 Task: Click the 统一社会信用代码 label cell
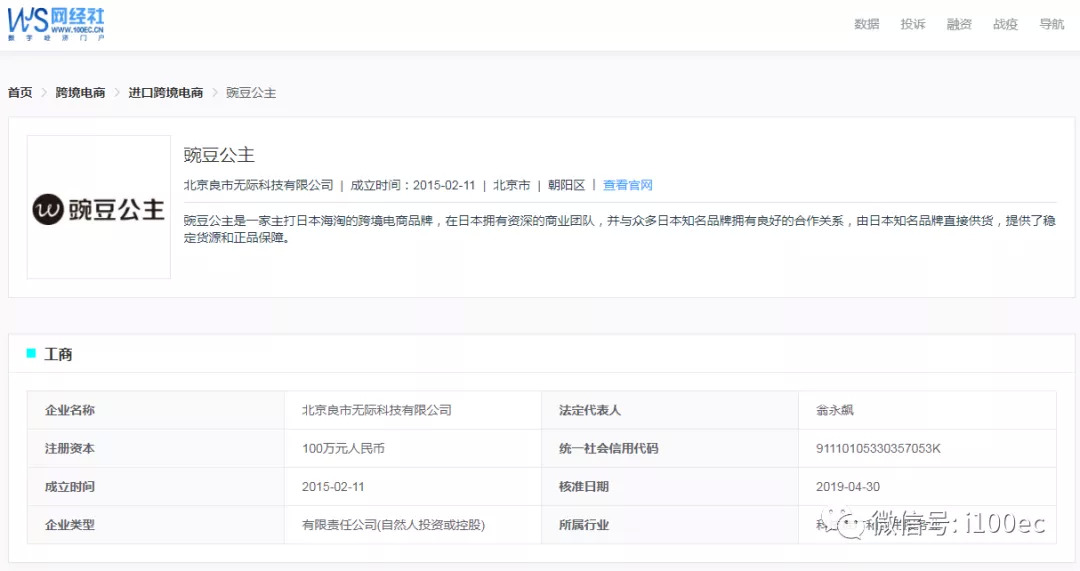(670, 448)
